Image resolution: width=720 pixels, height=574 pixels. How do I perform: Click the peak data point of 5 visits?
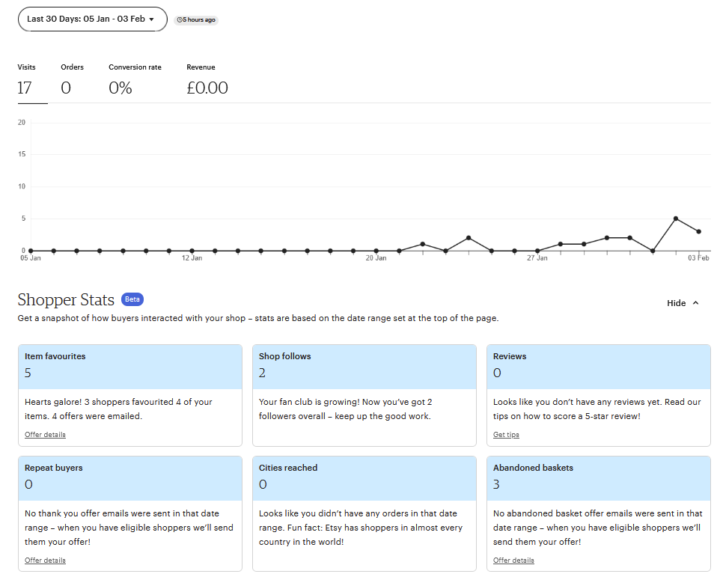point(675,218)
